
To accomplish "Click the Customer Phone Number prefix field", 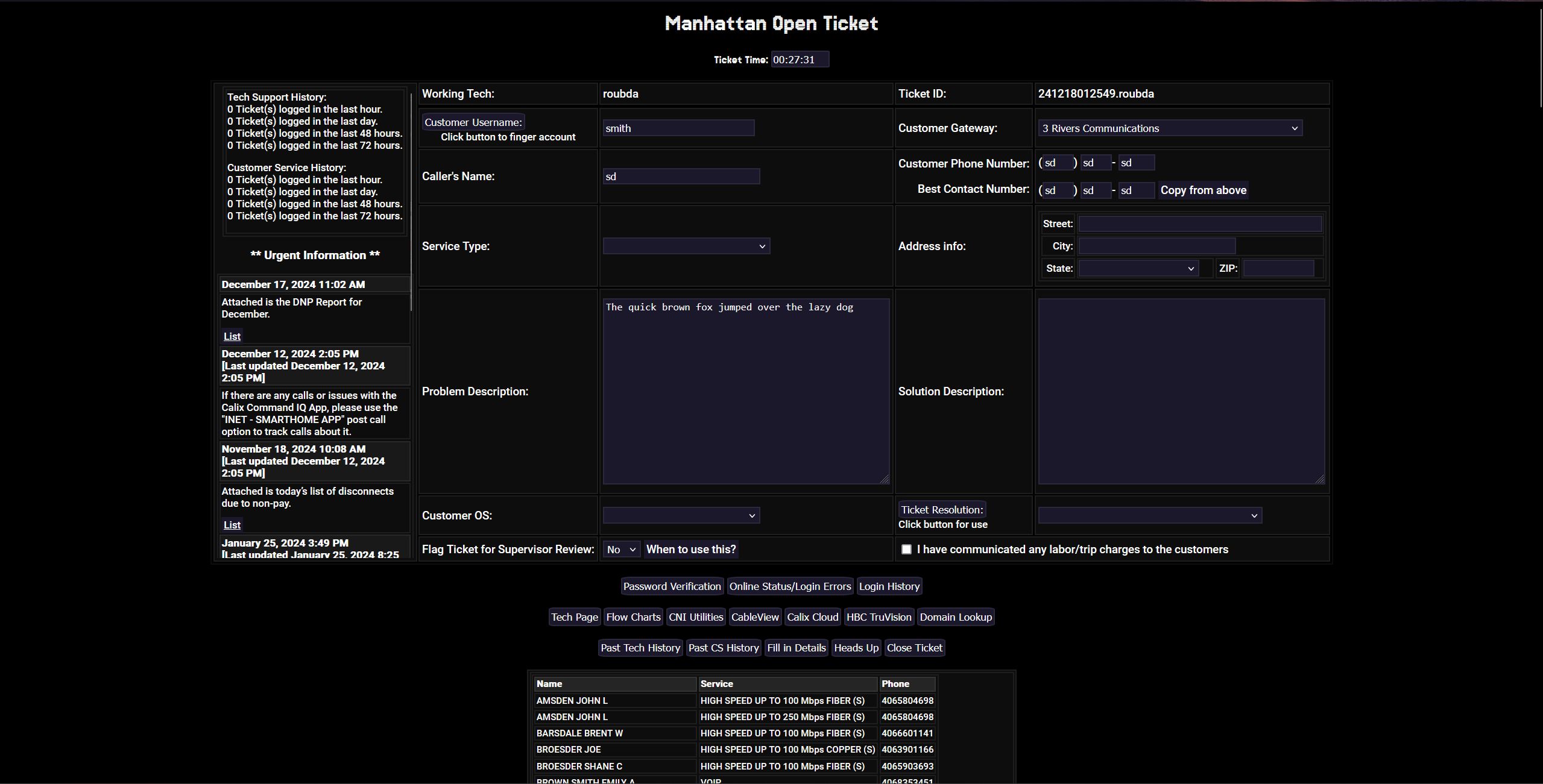I will tap(1096, 163).
